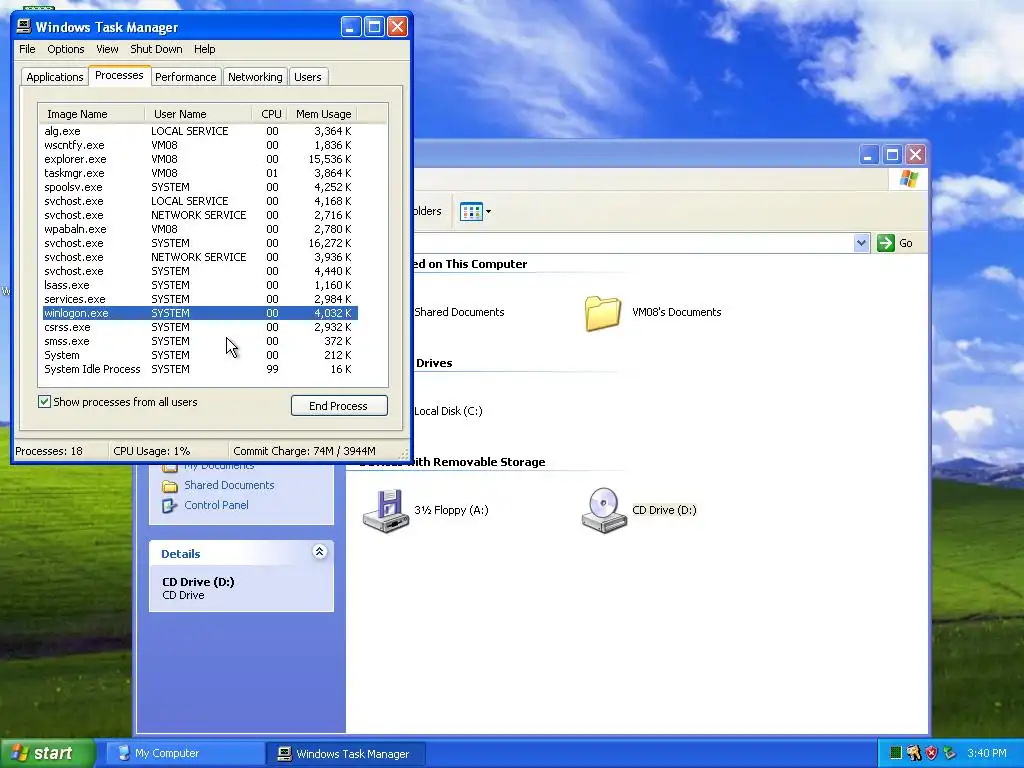Sort by Mem Usage column header

[x=323, y=114]
